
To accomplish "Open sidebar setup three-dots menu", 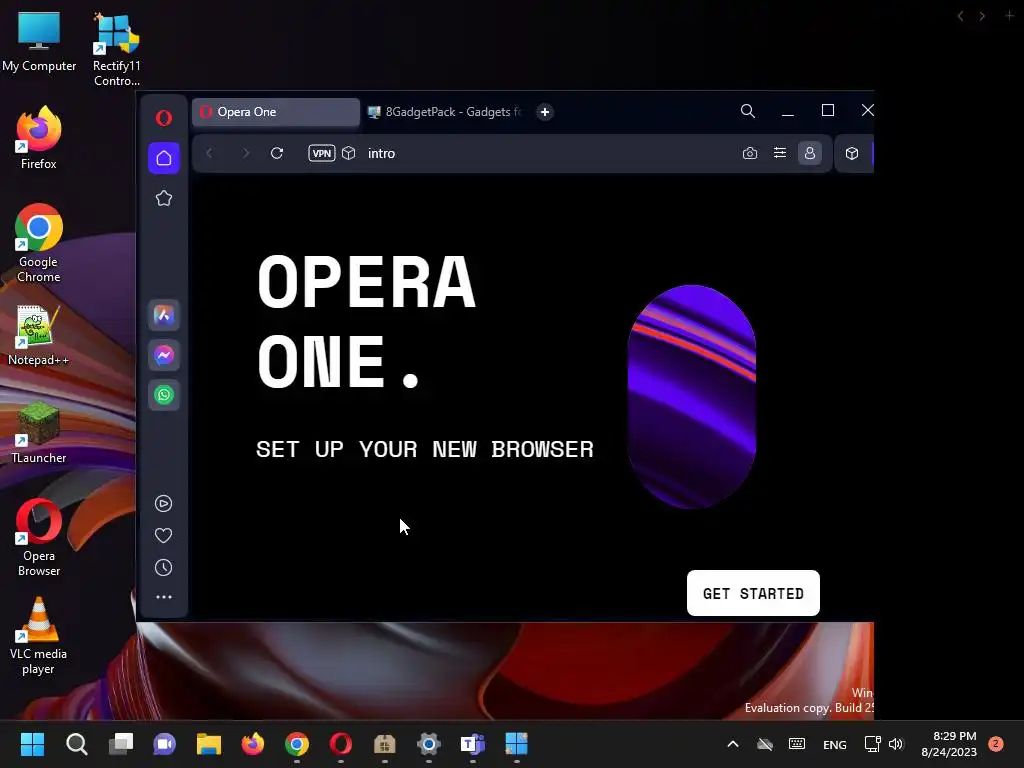I will [164, 597].
